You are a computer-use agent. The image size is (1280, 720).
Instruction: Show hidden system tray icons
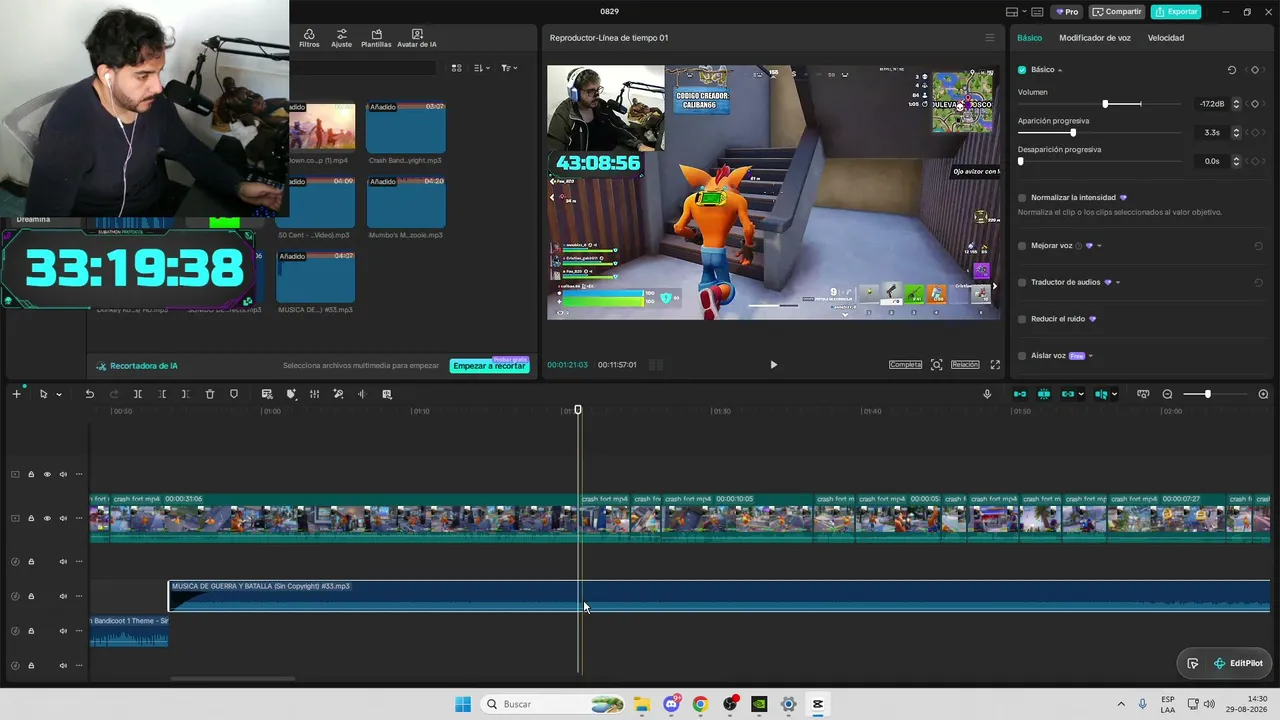pyautogui.click(x=1121, y=704)
